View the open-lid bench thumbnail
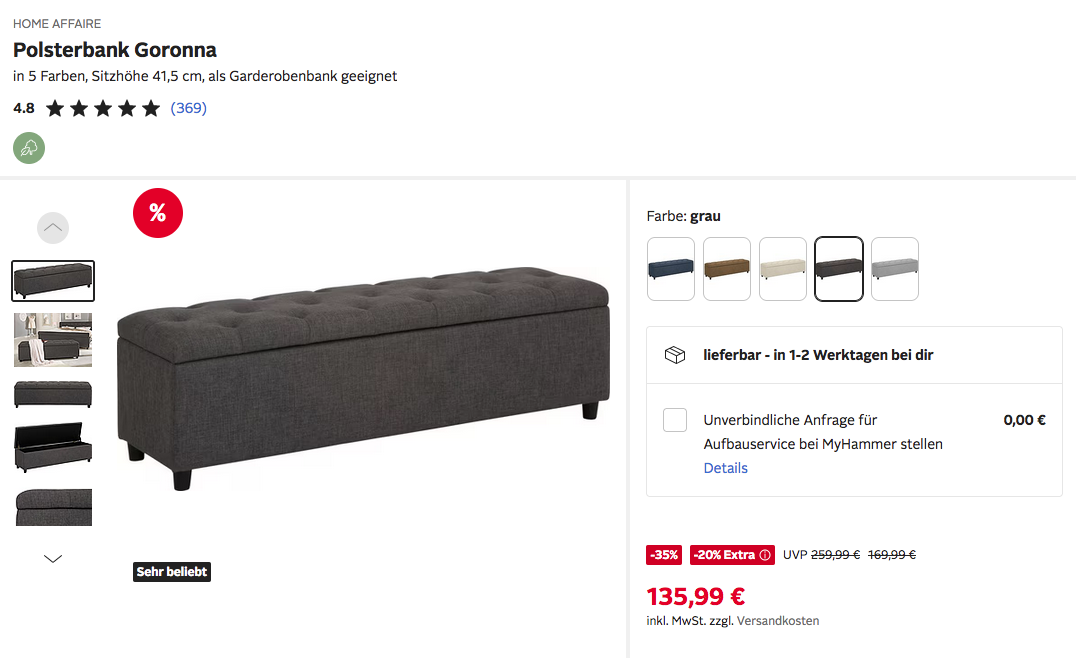Viewport: 1076px width, 658px height. 53,447
